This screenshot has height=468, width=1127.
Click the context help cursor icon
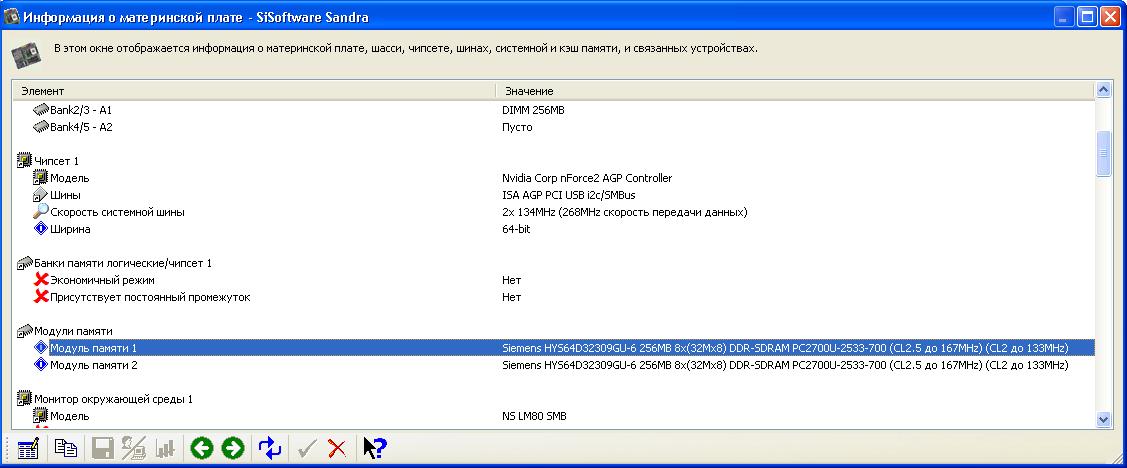pos(374,449)
